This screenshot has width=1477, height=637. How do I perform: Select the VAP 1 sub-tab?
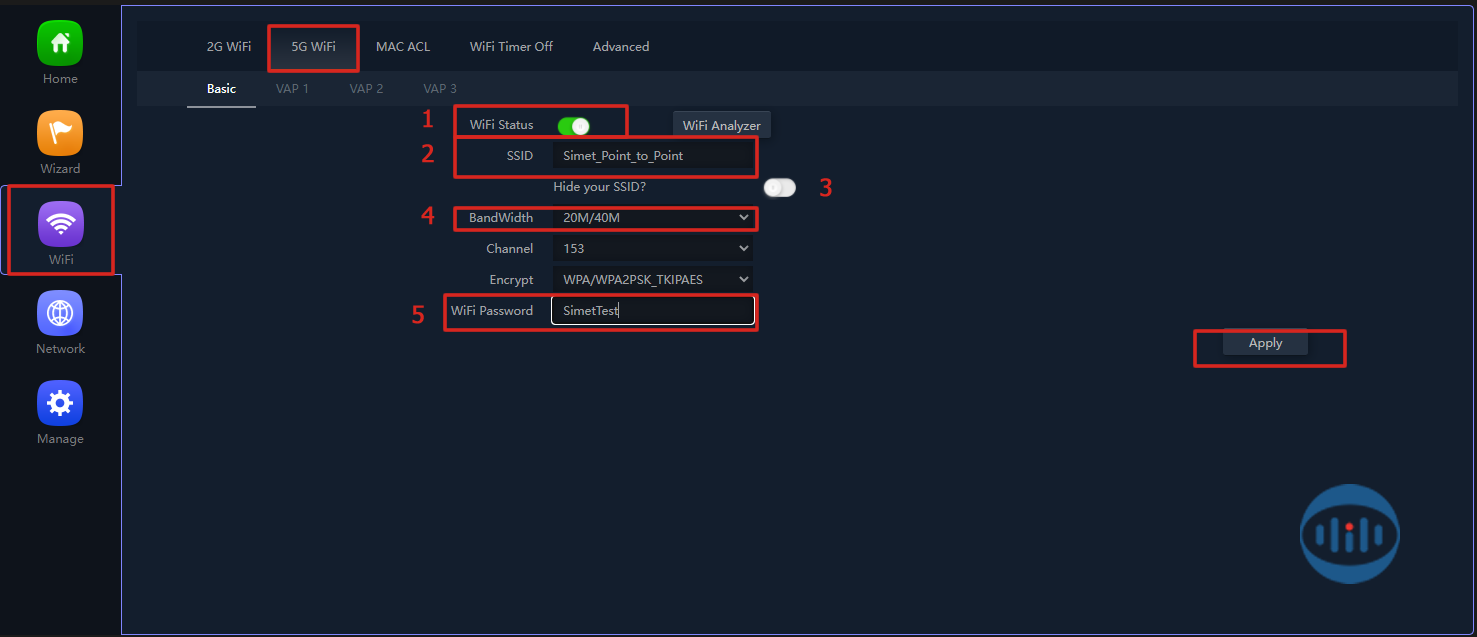(x=292, y=89)
